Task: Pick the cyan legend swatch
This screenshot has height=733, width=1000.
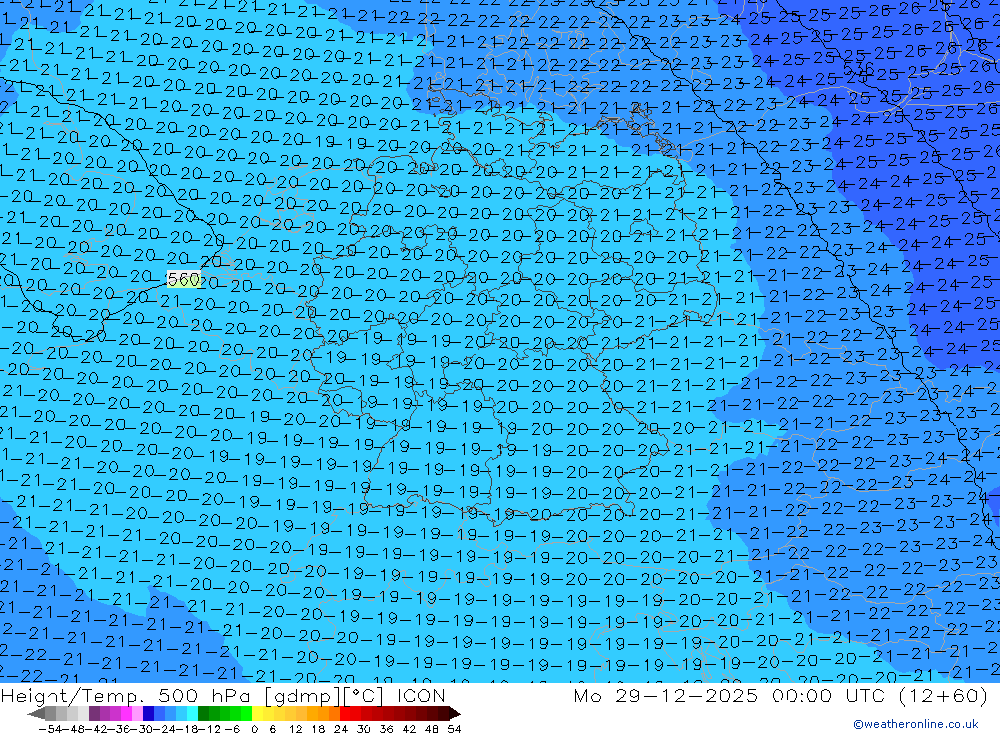Action: point(192,714)
